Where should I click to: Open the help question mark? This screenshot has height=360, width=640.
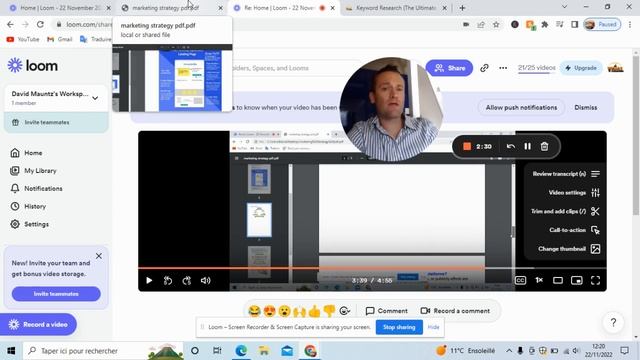pos(613,322)
